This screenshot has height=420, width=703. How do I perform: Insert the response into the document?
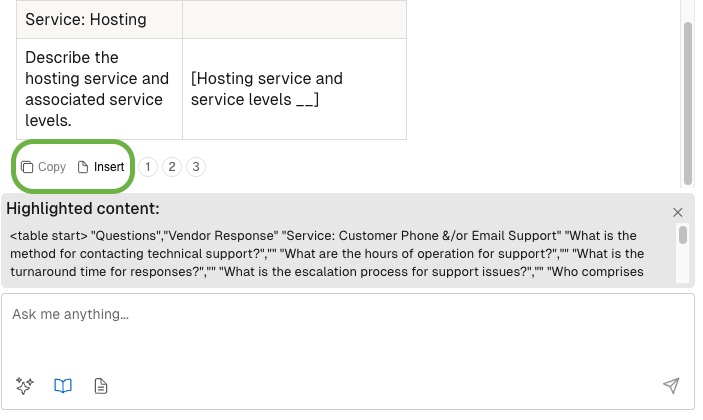coord(101,167)
